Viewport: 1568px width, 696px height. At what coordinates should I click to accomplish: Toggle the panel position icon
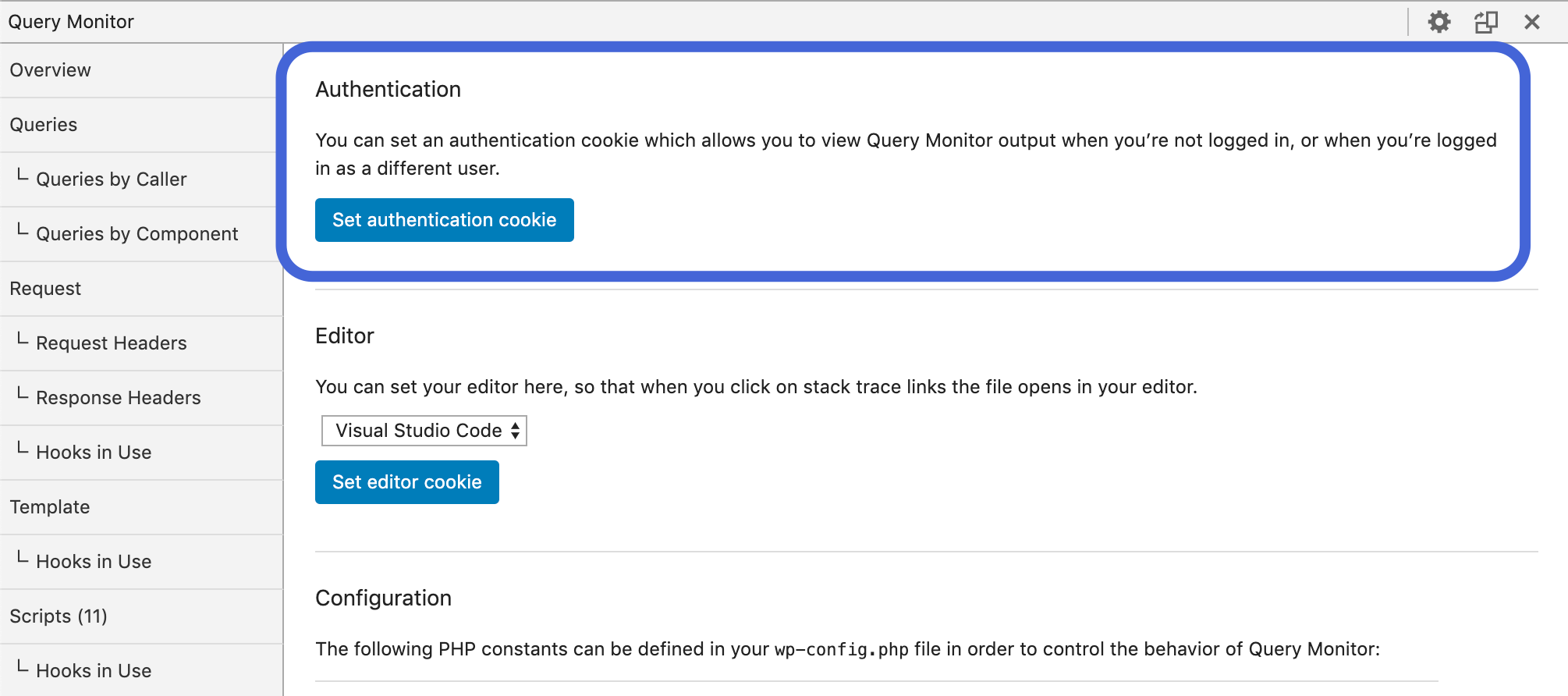coord(1487,21)
